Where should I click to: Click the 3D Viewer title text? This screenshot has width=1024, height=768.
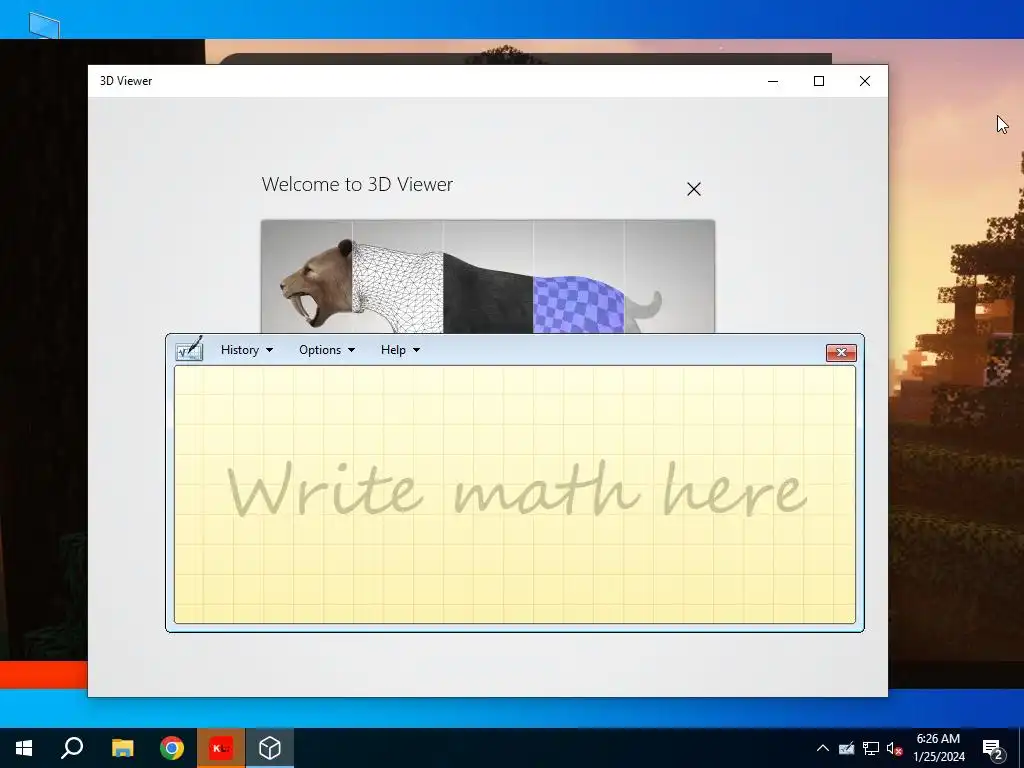point(126,81)
